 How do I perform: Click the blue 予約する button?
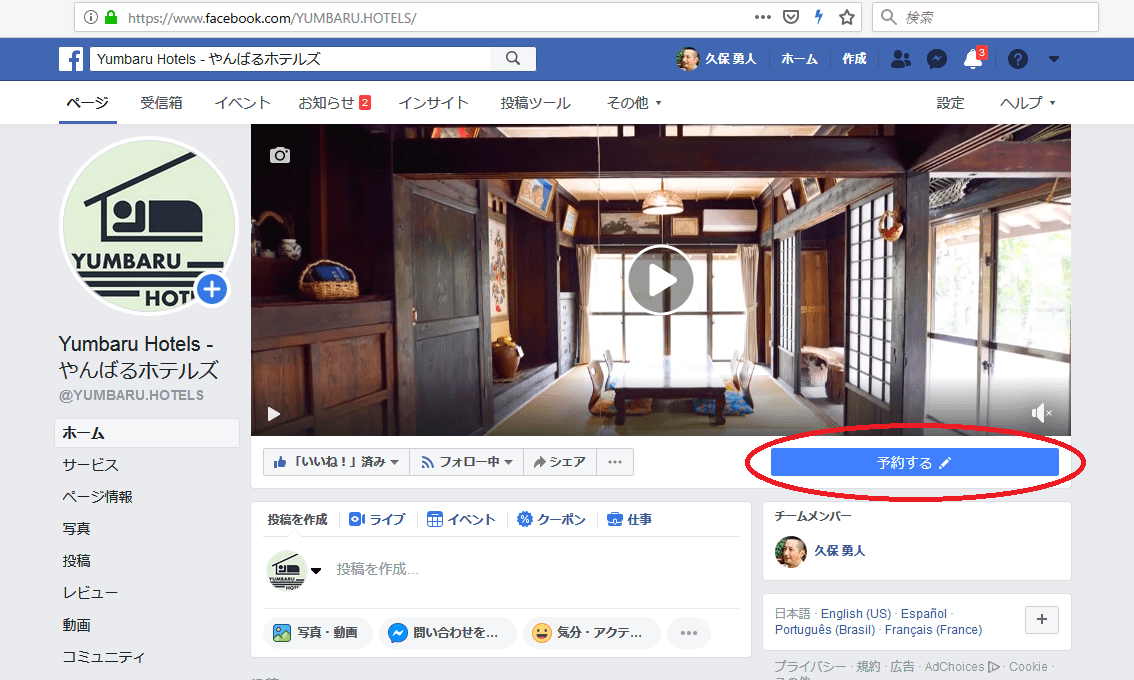[x=914, y=462]
